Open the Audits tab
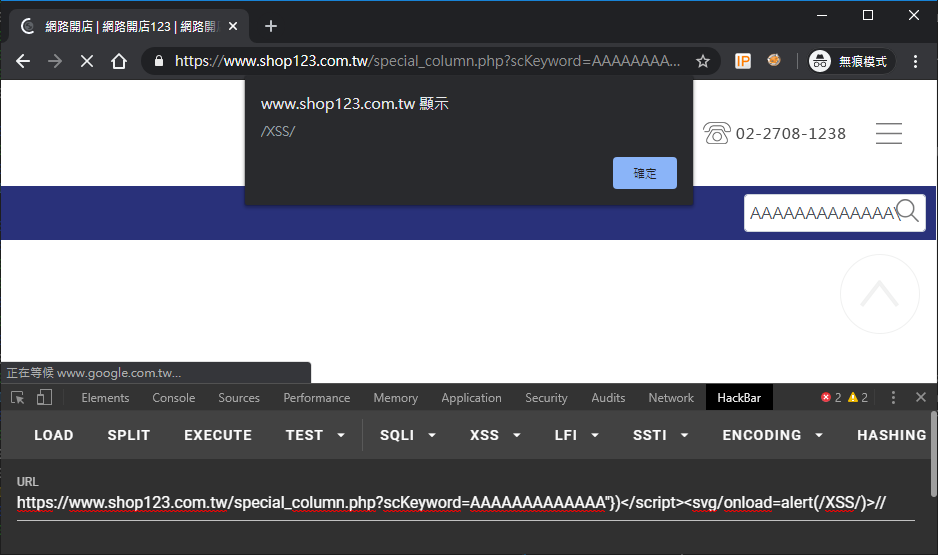Image resolution: width=938 pixels, height=555 pixels. pos(608,398)
